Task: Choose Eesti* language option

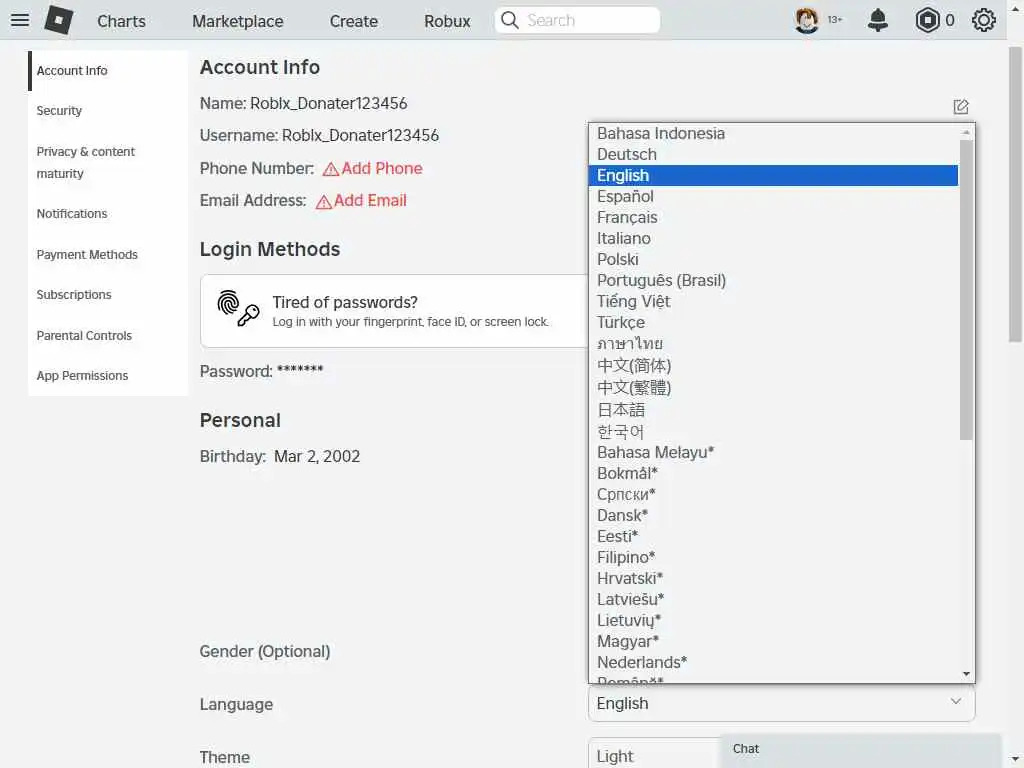Action: point(773,536)
